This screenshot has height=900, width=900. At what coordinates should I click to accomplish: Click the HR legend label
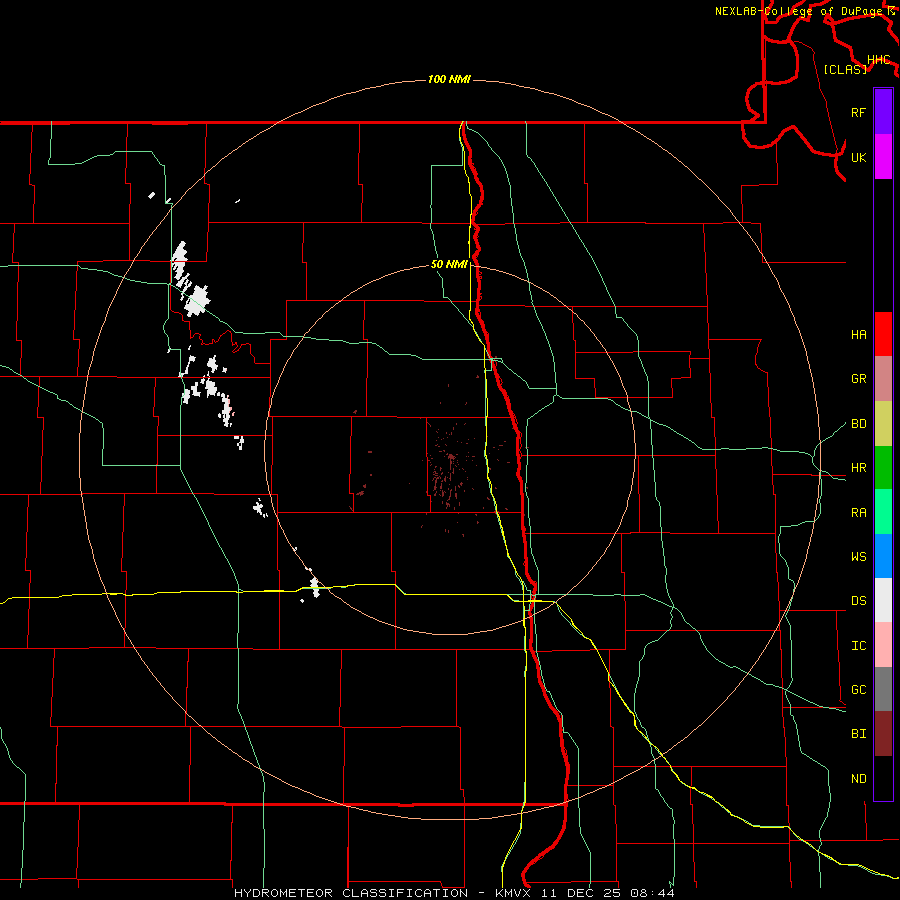pos(858,468)
